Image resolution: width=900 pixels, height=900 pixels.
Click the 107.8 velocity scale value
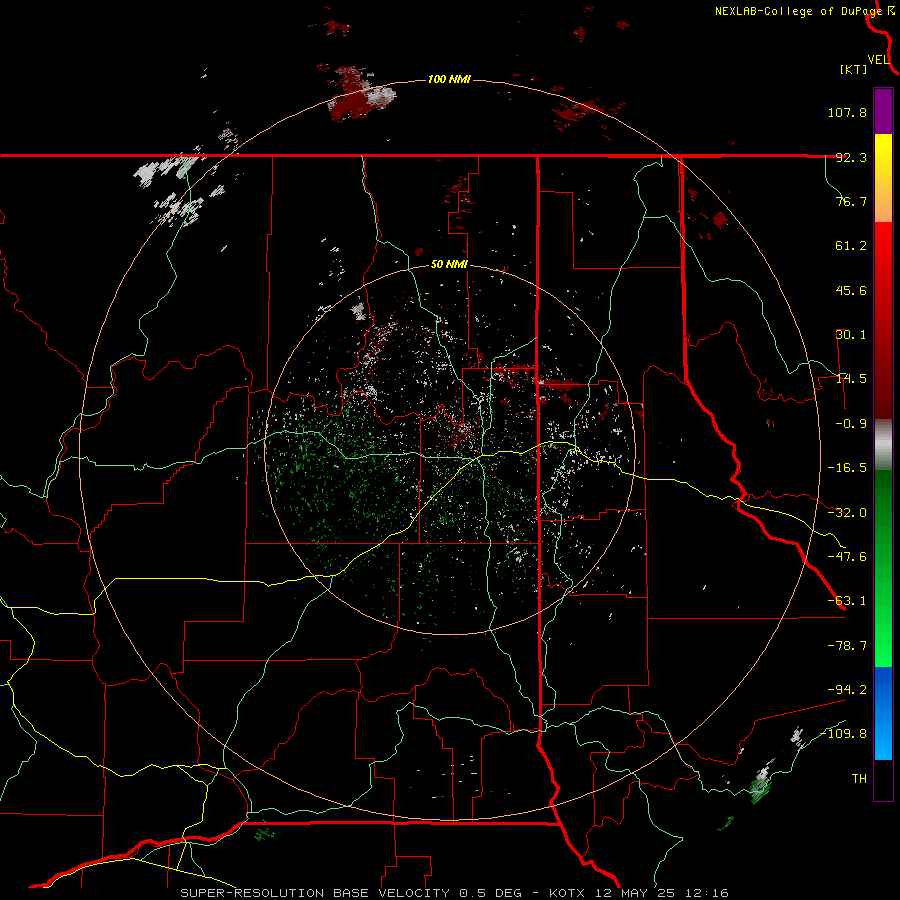click(847, 112)
